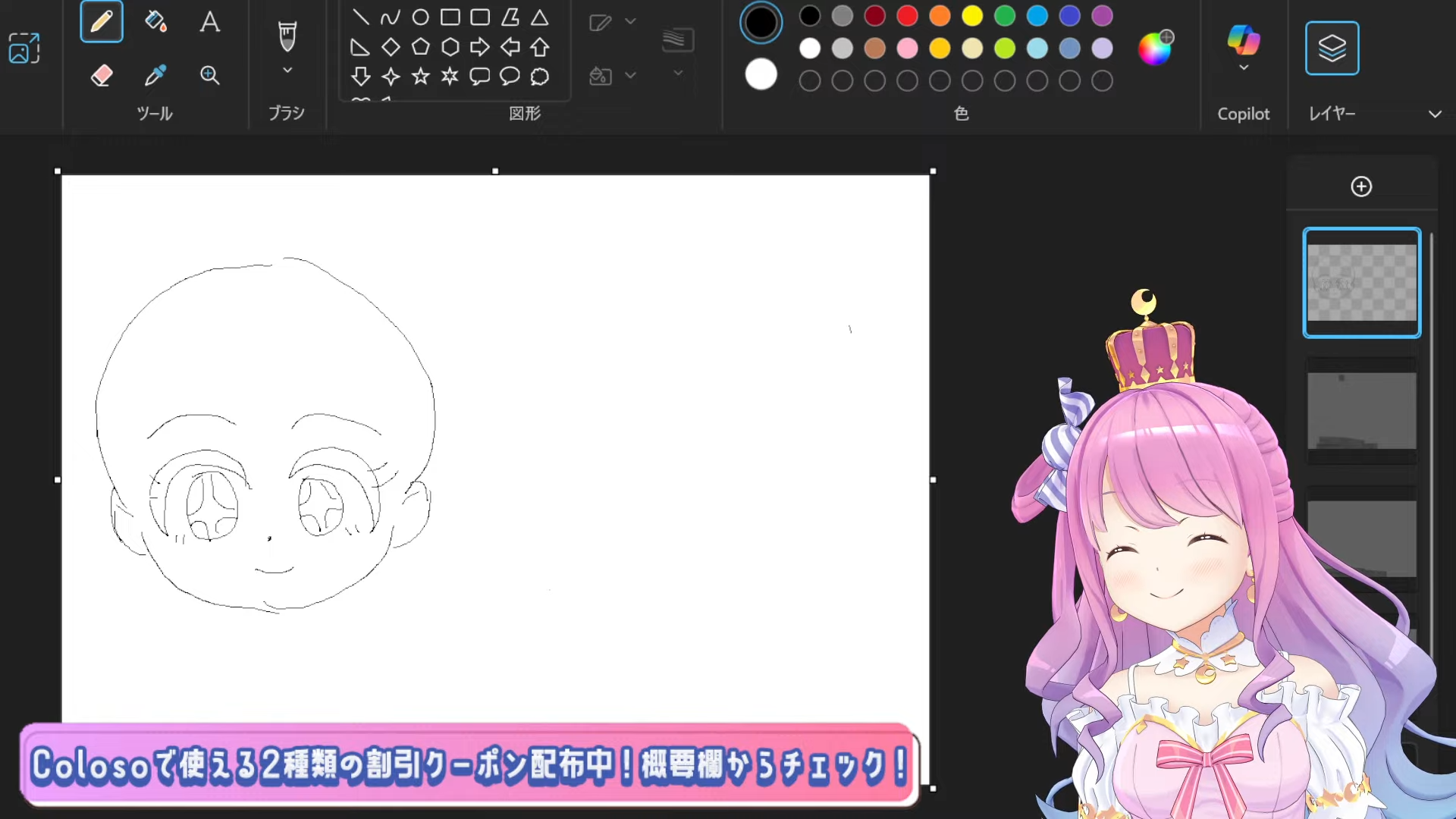Select the Fill bucket tool
Viewport: 1456px width, 819px height.
tap(155, 21)
